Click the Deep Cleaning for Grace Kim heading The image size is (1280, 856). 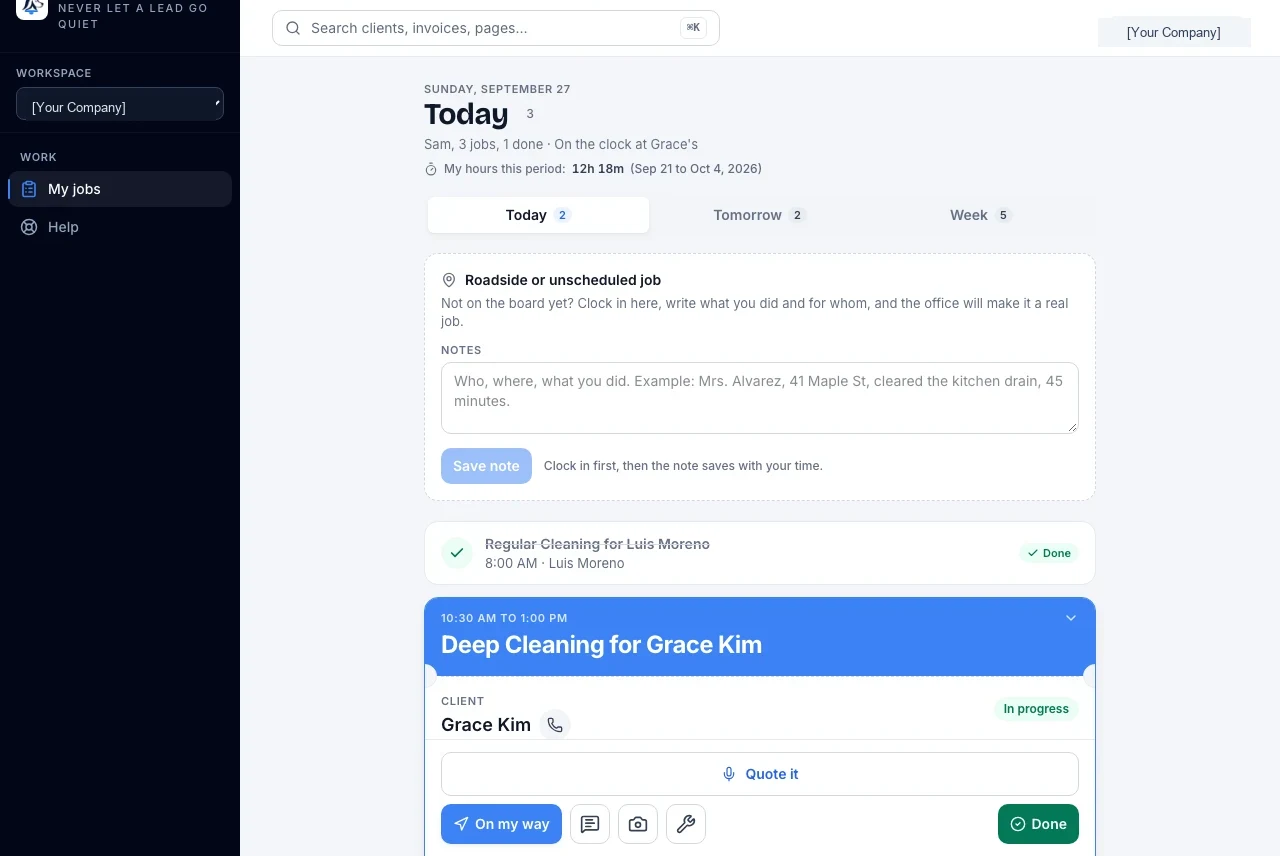click(601, 645)
